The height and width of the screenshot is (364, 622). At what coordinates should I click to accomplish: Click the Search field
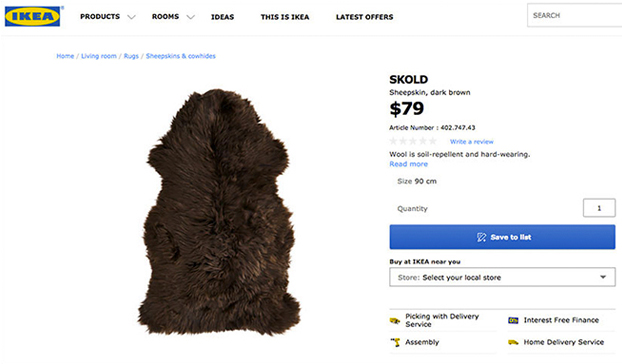point(574,15)
